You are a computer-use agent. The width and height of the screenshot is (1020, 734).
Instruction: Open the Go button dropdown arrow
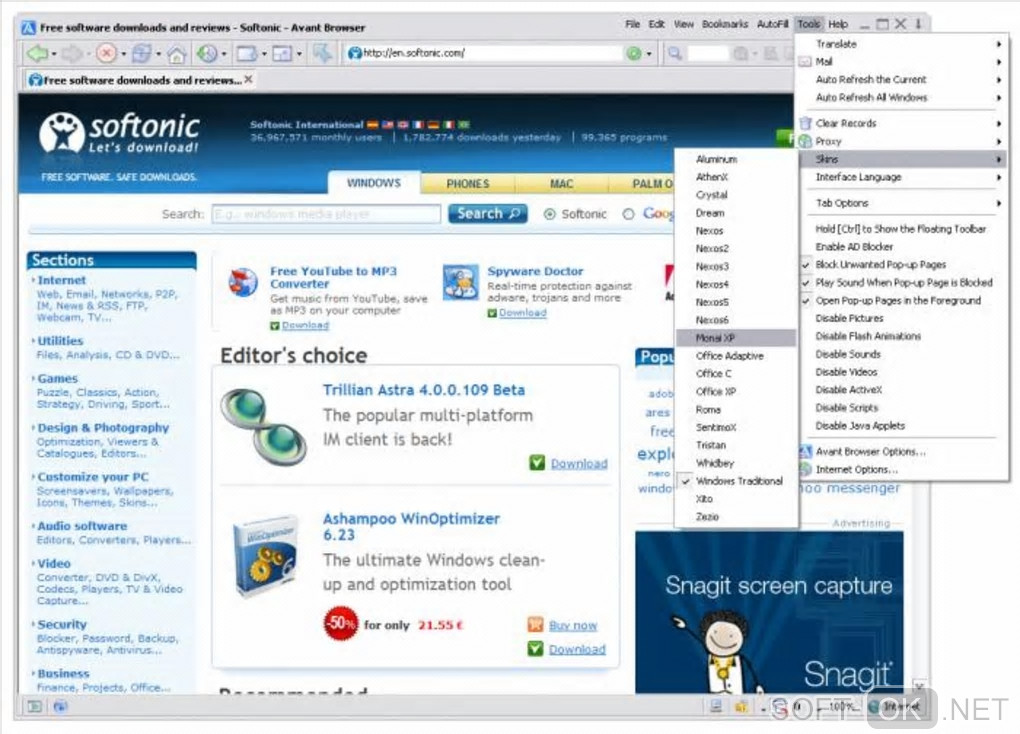(x=649, y=54)
